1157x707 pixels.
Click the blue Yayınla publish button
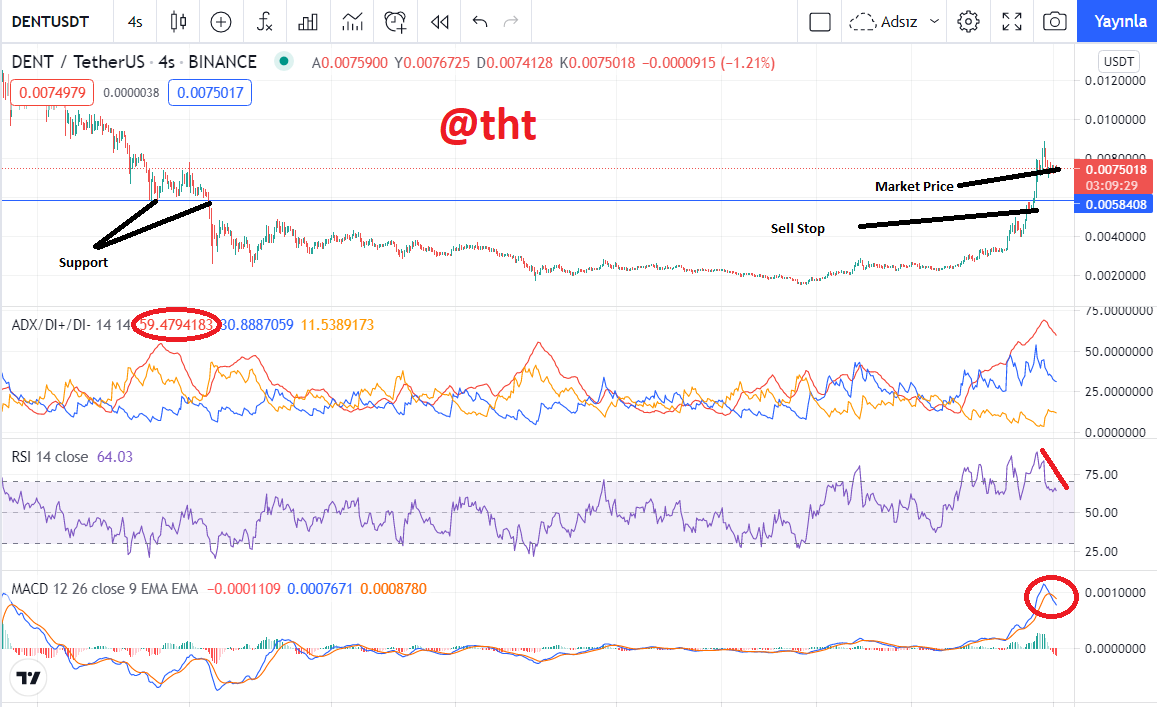click(1119, 21)
